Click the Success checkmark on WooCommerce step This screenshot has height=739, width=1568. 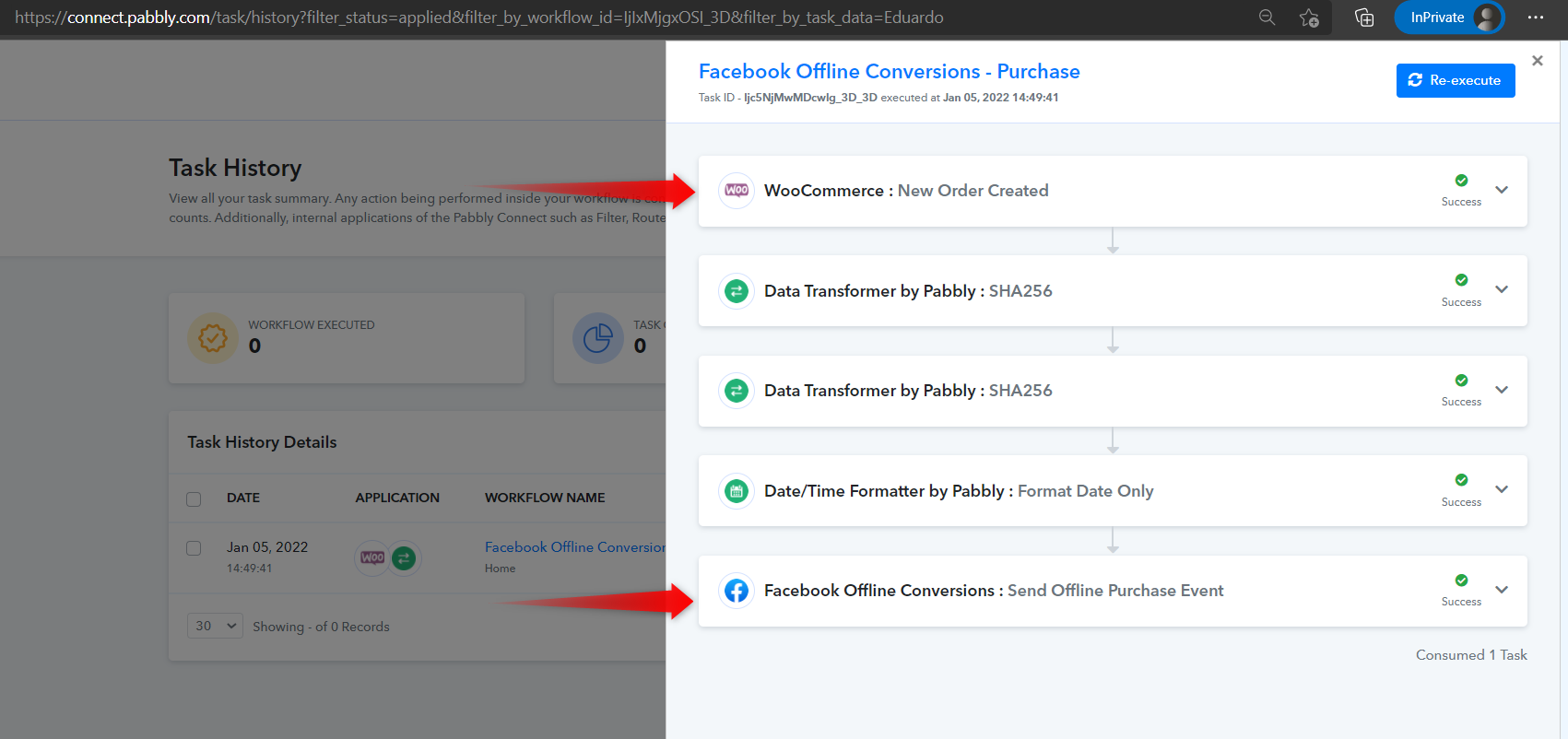pyautogui.click(x=1461, y=181)
